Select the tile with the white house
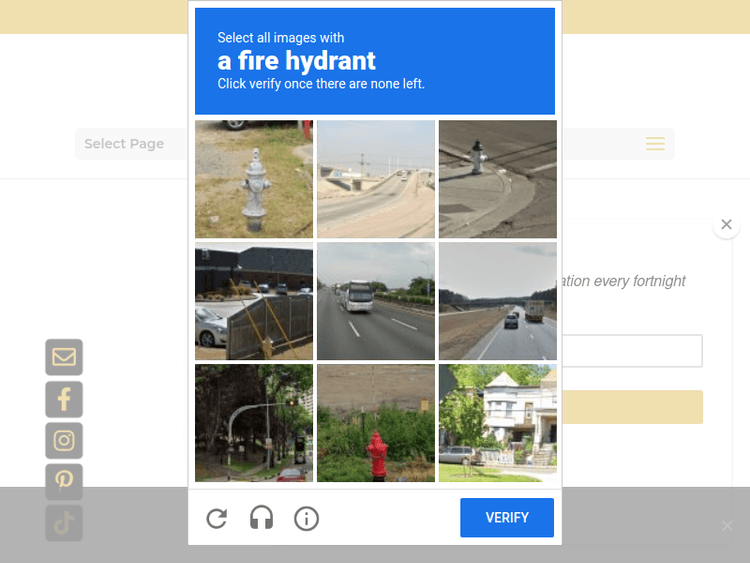The image size is (750, 563). click(x=498, y=423)
